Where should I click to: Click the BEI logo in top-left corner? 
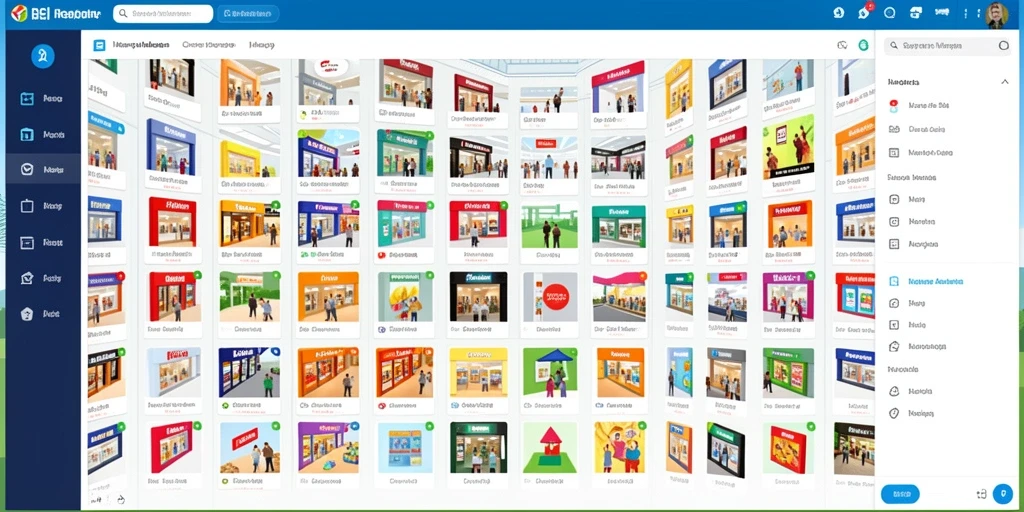pos(19,13)
